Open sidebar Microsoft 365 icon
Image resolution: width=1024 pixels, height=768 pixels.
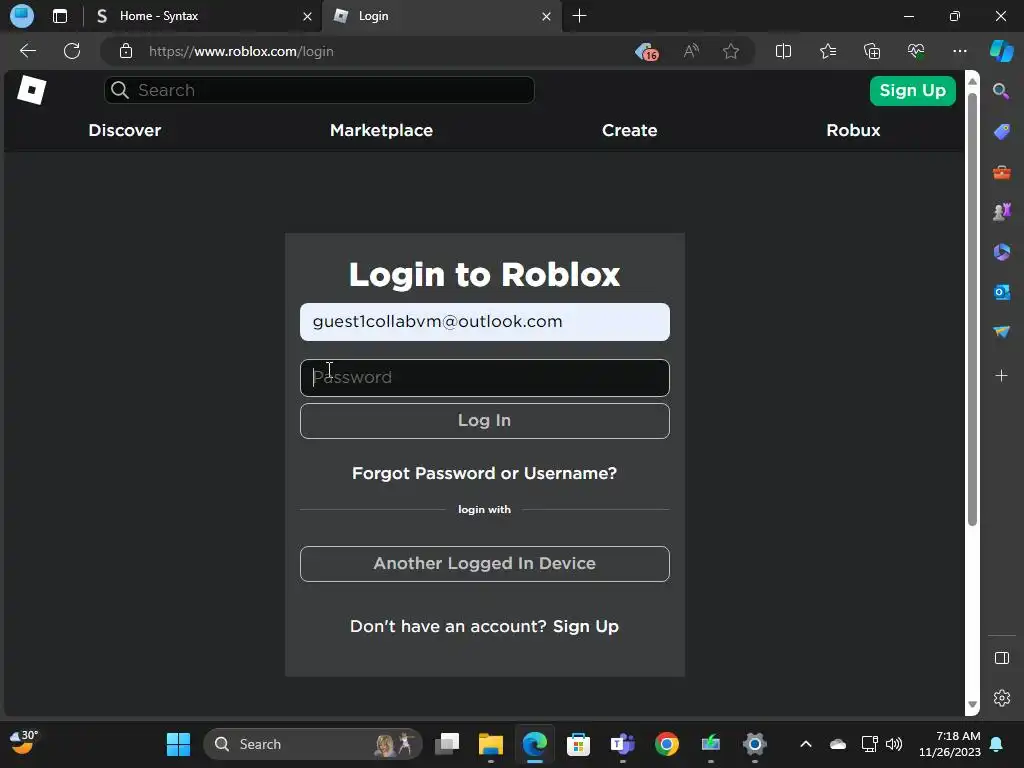pyautogui.click(x=1001, y=252)
